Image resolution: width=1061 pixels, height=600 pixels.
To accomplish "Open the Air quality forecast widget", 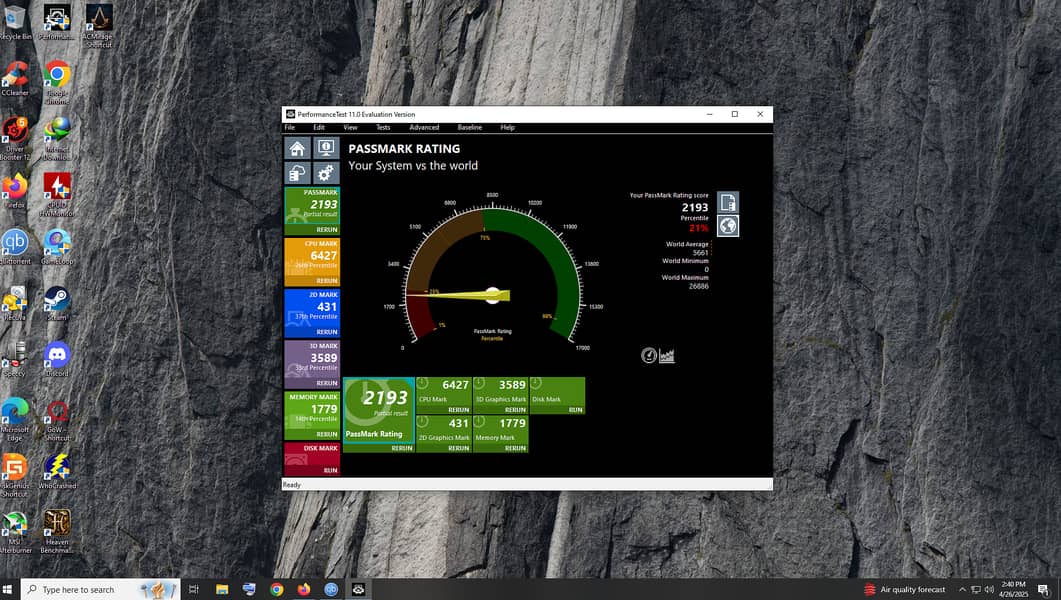I will tap(904, 589).
